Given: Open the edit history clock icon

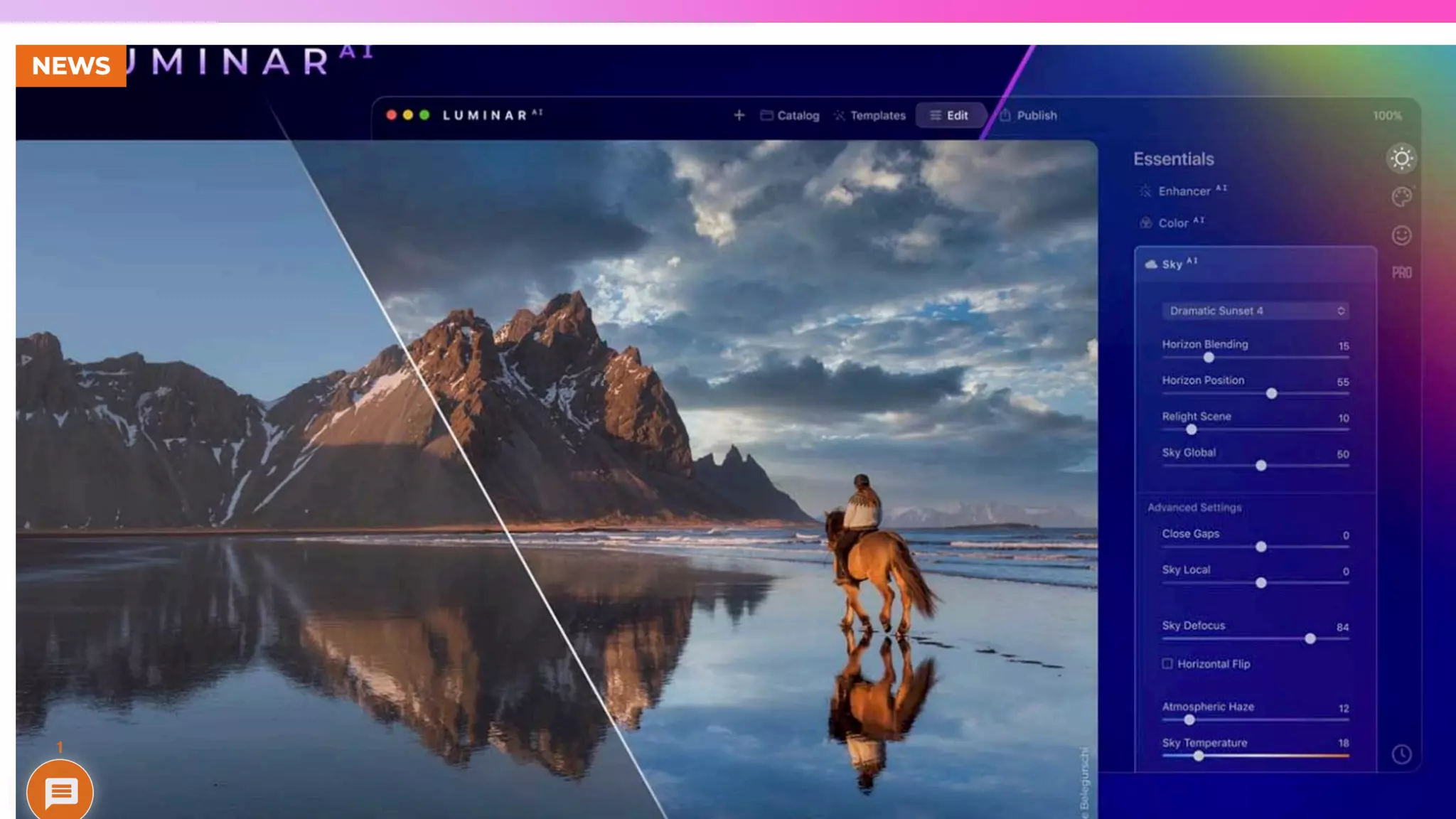Looking at the screenshot, I should [1401, 754].
